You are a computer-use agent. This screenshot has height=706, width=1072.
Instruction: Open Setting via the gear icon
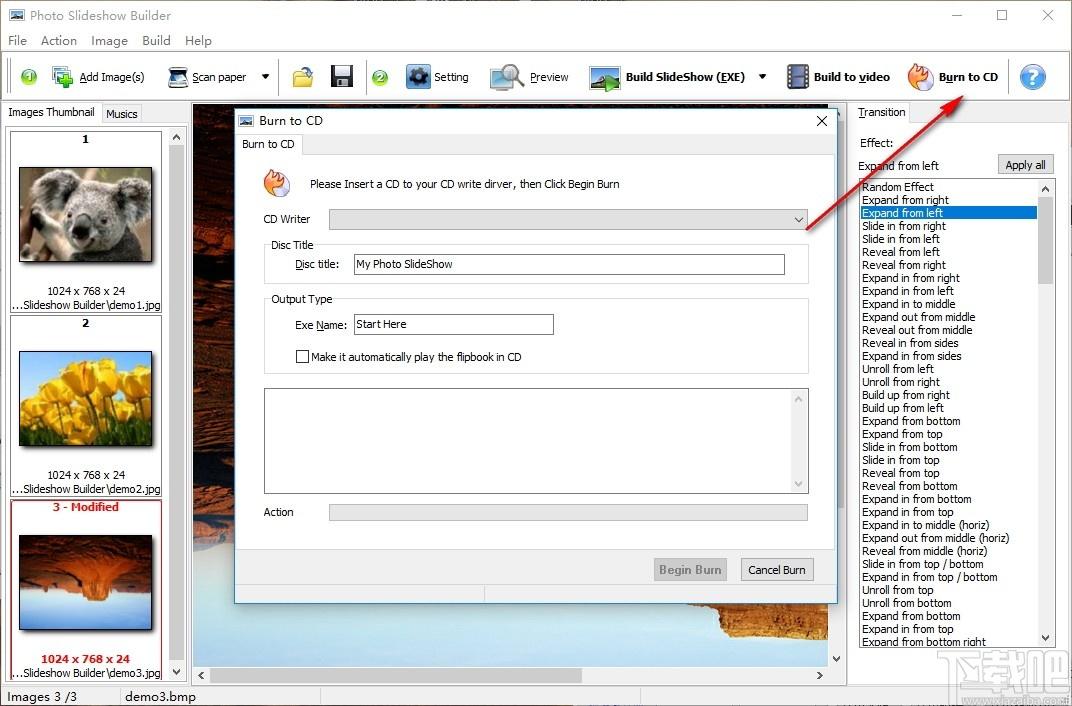418,77
